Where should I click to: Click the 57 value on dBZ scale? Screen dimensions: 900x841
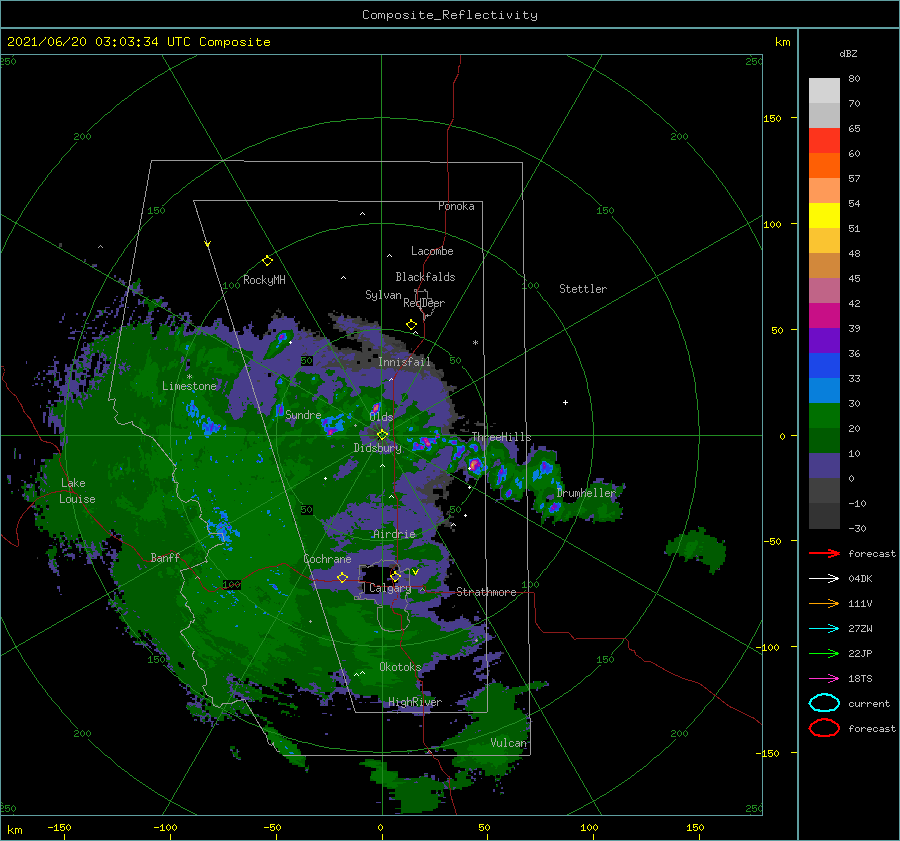(x=854, y=179)
